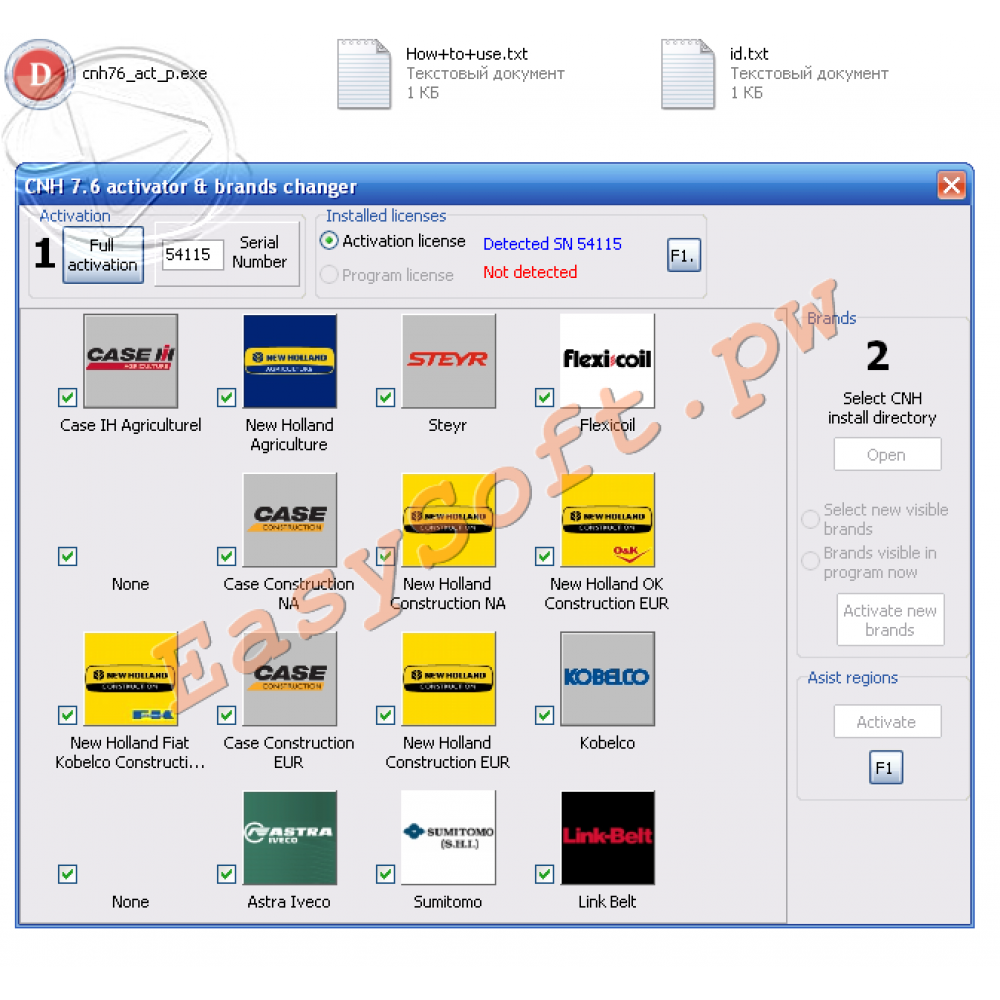Screen dimensions: 1000x1000
Task: Click the Full activation button
Action: [103, 254]
